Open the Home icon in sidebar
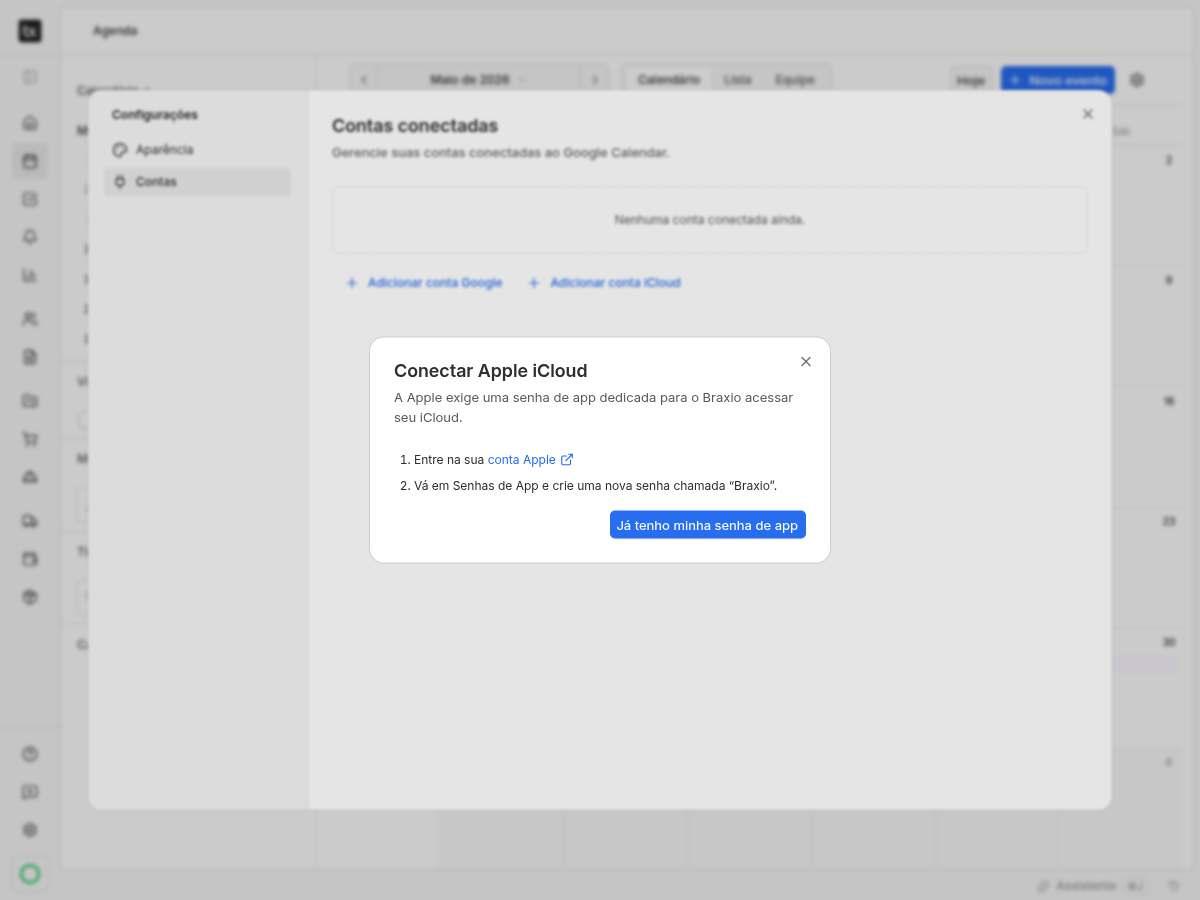Image resolution: width=1200 pixels, height=900 pixels. click(x=30, y=123)
